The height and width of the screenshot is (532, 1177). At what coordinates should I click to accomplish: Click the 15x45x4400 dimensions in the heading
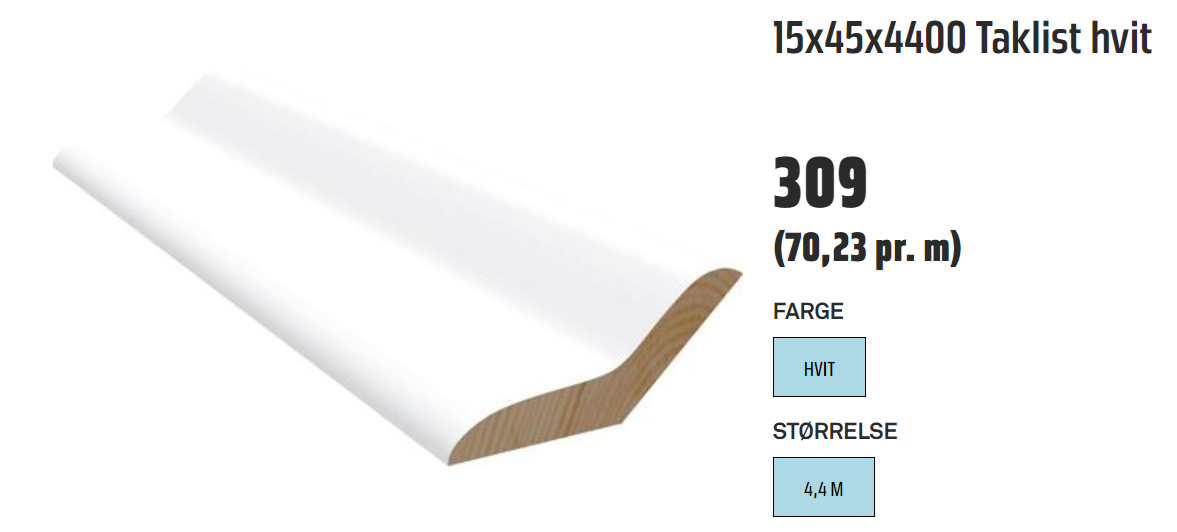tap(869, 38)
